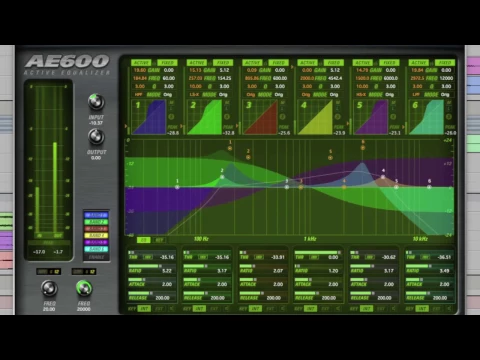This screenshot has width=480, height=360.
Task: Select the band 6 teal response curve thumbnail
Action: click(x=426, y=117)
